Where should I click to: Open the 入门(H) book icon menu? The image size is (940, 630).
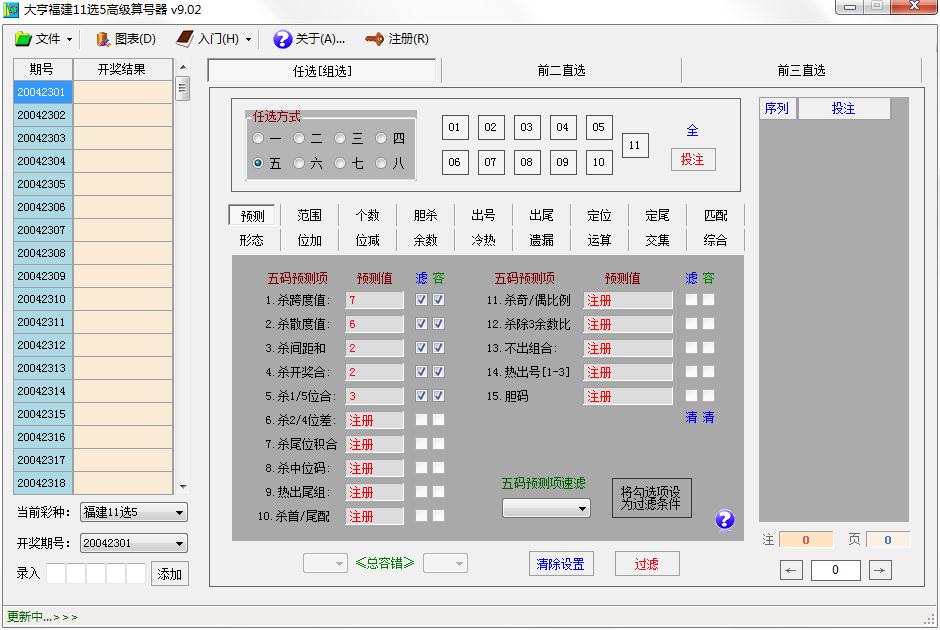point(185,39)
